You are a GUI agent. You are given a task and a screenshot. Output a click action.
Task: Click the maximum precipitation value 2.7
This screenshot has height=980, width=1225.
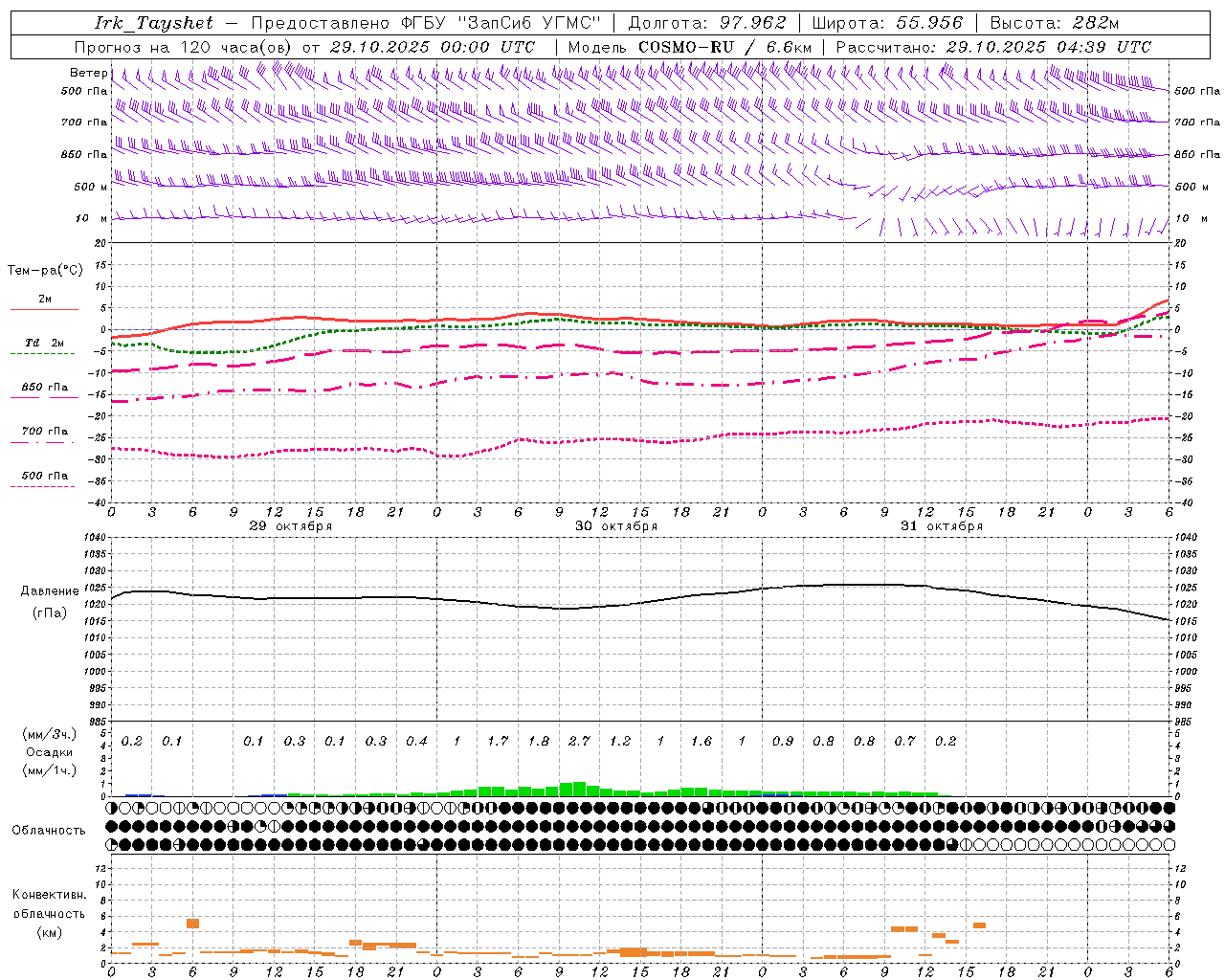[579, 742]
